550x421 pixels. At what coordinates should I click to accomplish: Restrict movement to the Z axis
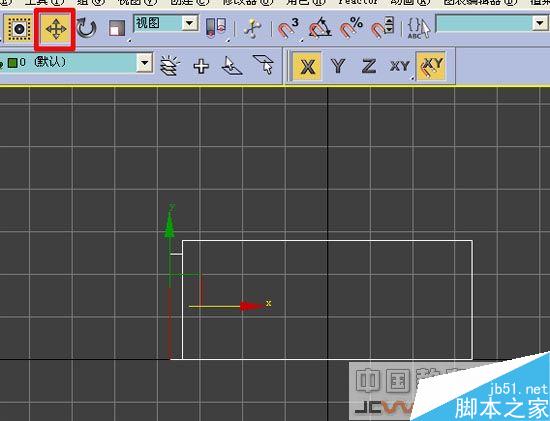pyautogui.click(x=369, y=66)
